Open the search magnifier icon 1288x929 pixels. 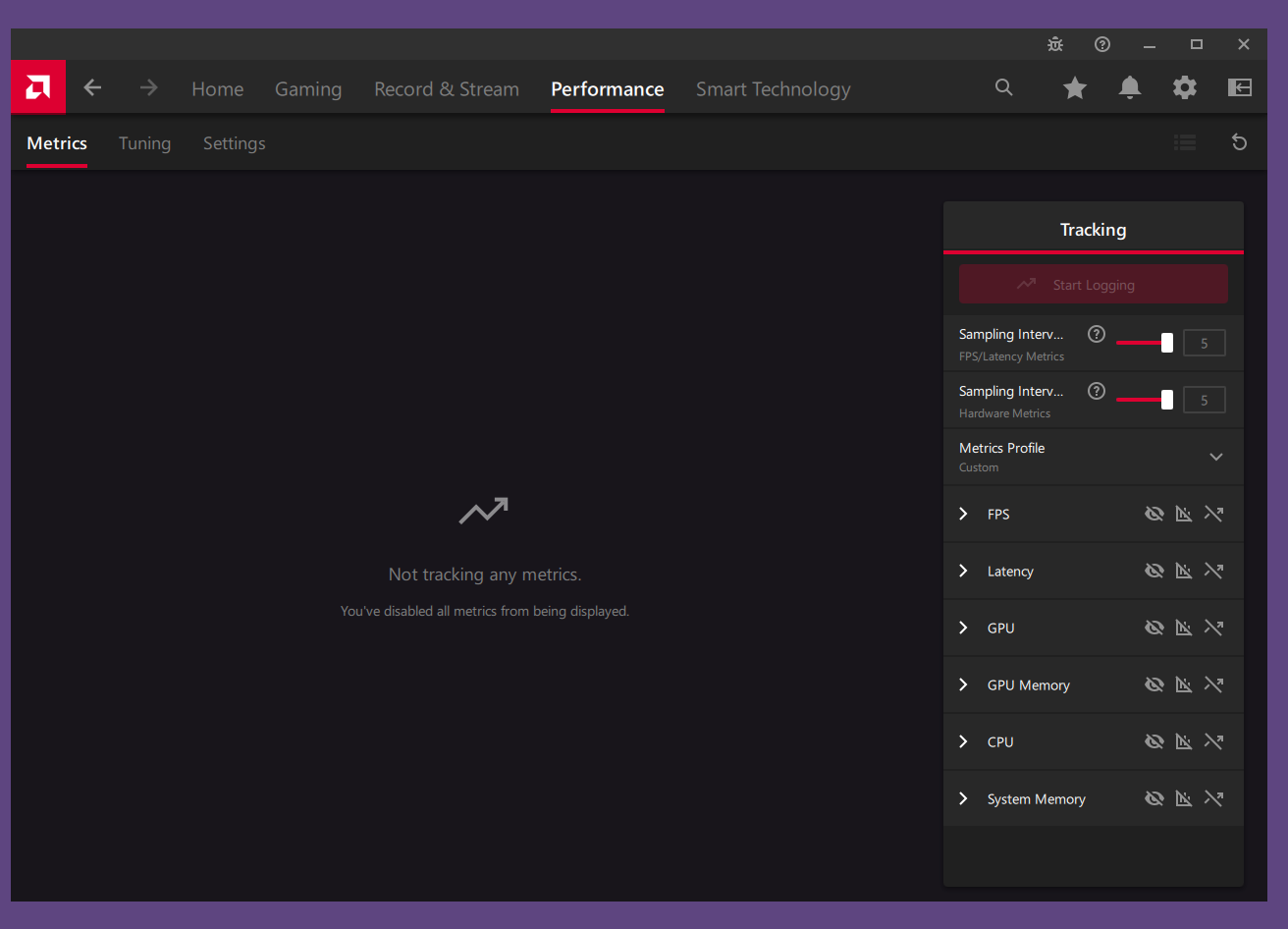[x=1003, y=87]
